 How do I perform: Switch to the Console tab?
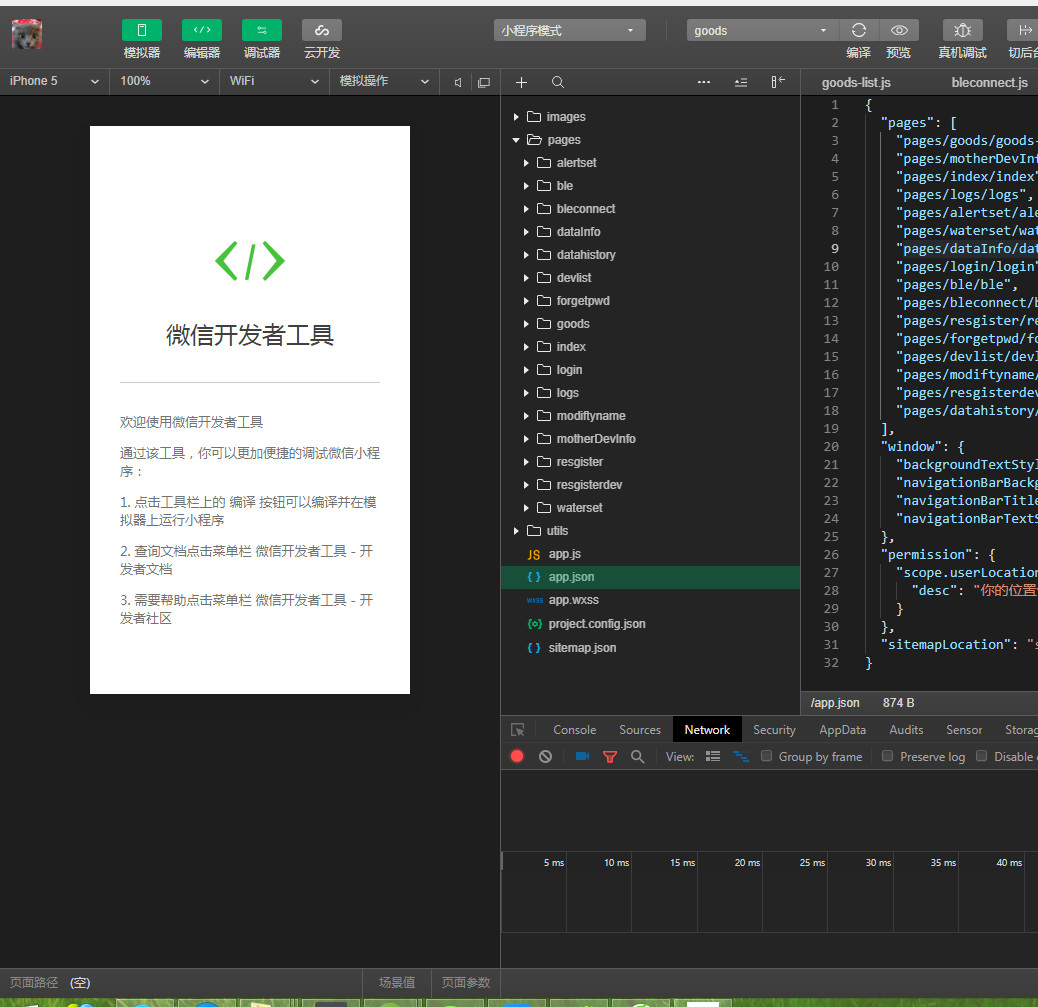[575, 730]
